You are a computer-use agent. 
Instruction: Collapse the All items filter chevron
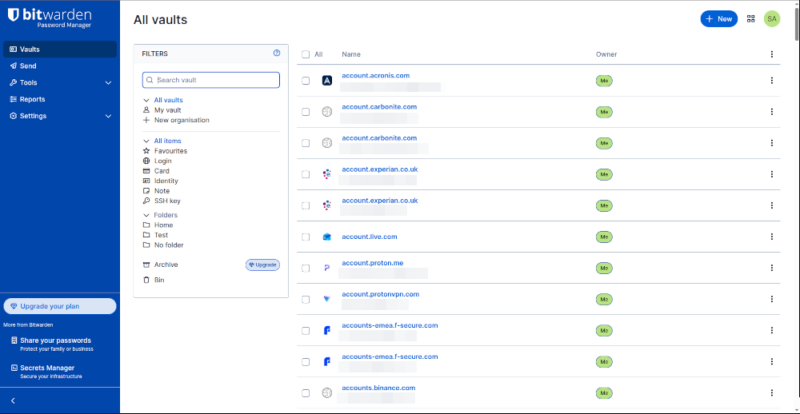tap(146, 141)
